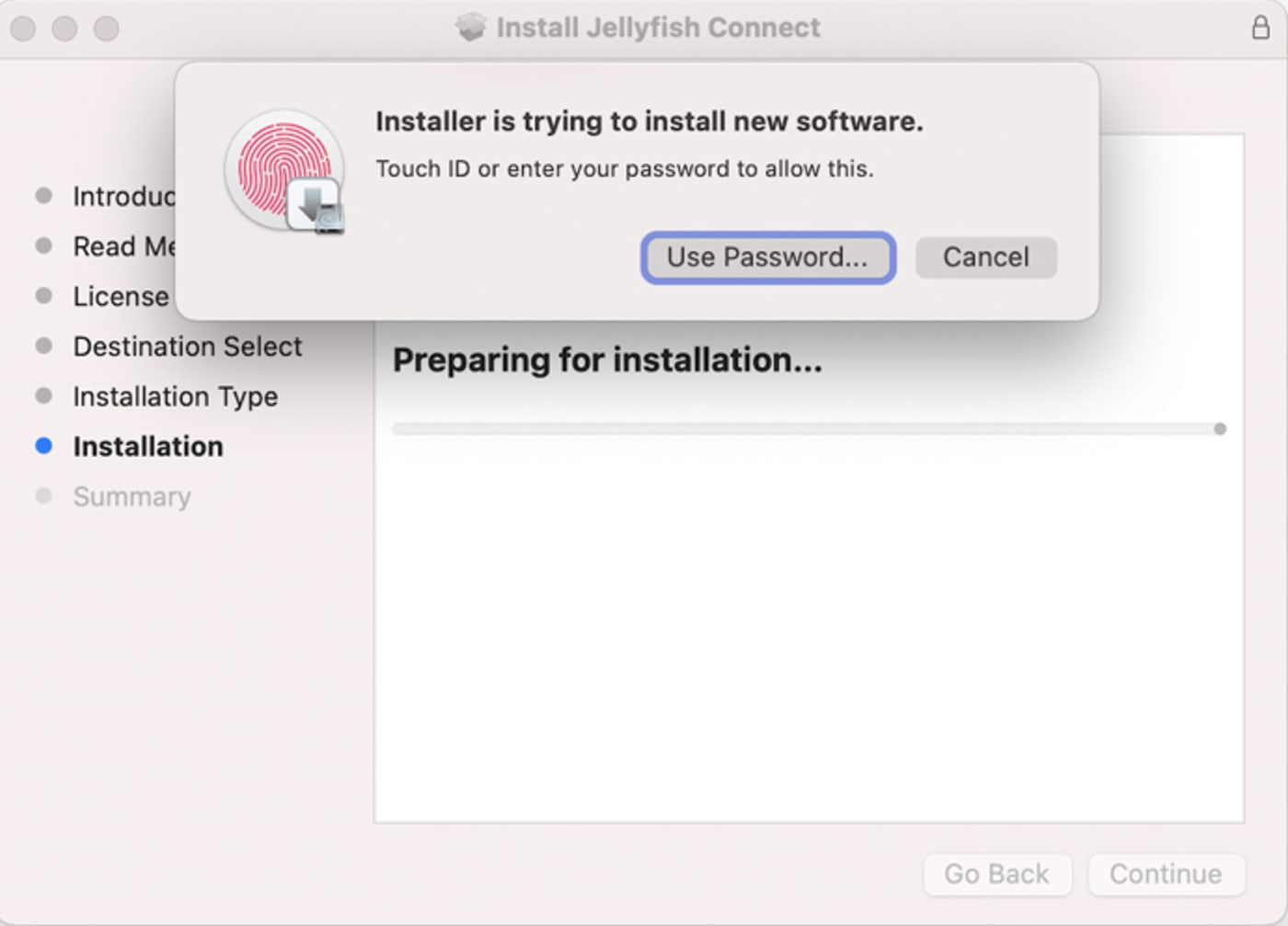The width and height of the screenshot is (1288, 926).
Task: Click the padlock icon in title bar
Action: coord(1259,28)
